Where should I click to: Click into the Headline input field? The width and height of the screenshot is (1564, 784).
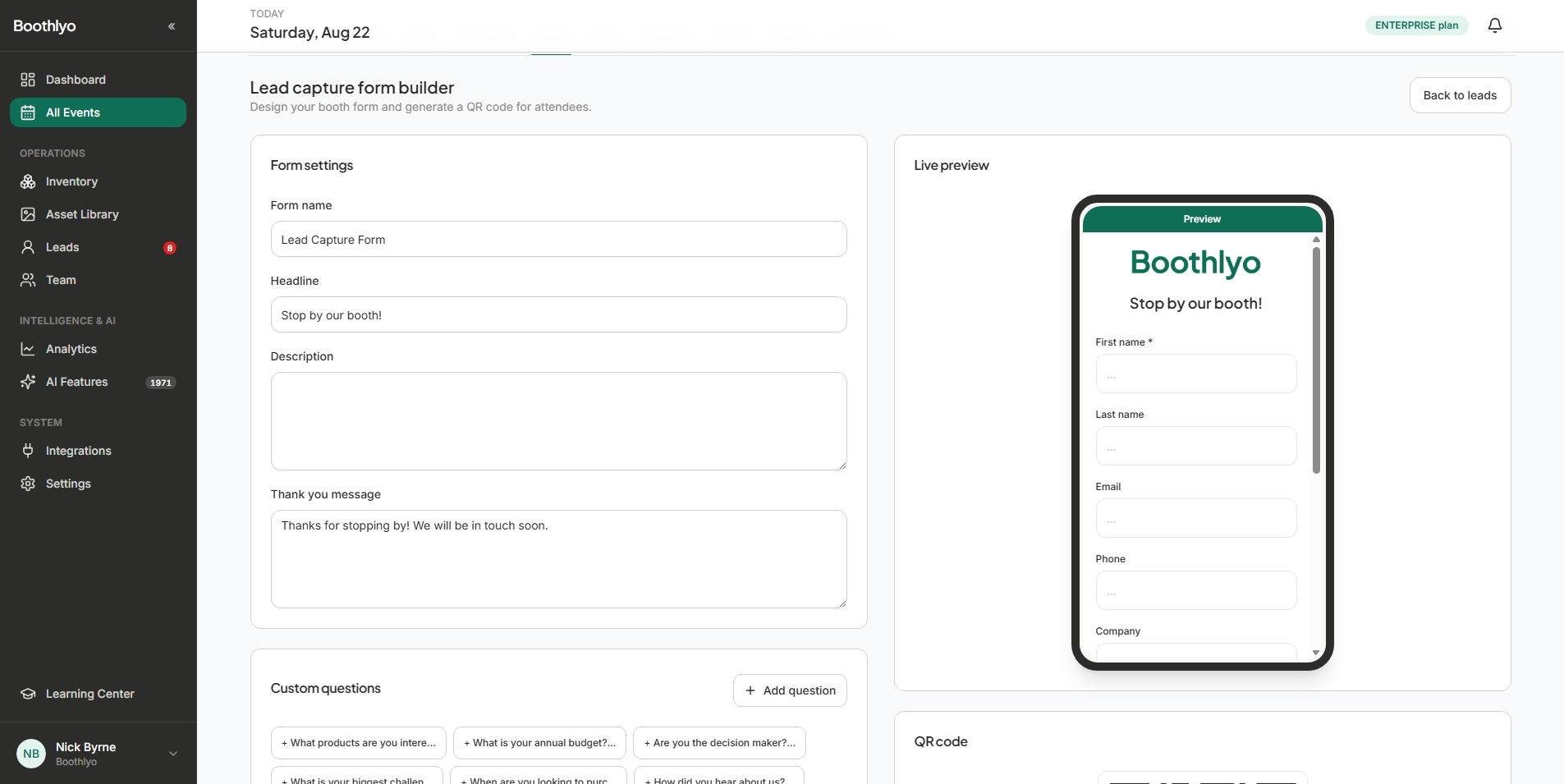tap(558, 314)
